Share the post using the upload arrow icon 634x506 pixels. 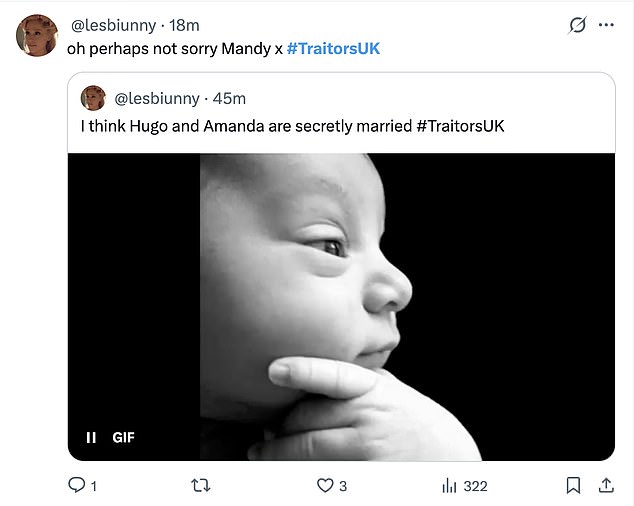coord(605,485)
